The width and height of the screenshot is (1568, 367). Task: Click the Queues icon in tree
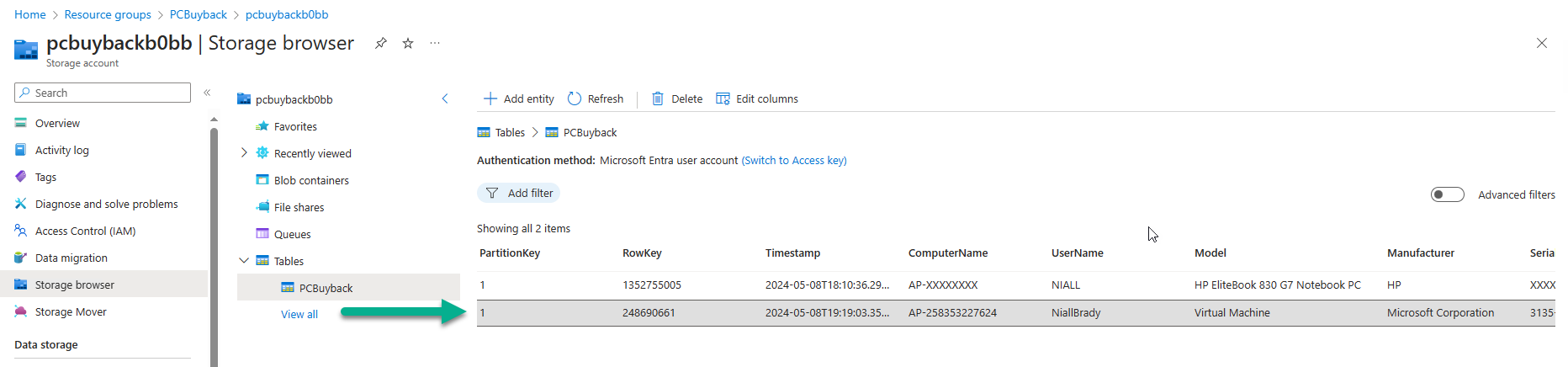click(x=262, y=234)
